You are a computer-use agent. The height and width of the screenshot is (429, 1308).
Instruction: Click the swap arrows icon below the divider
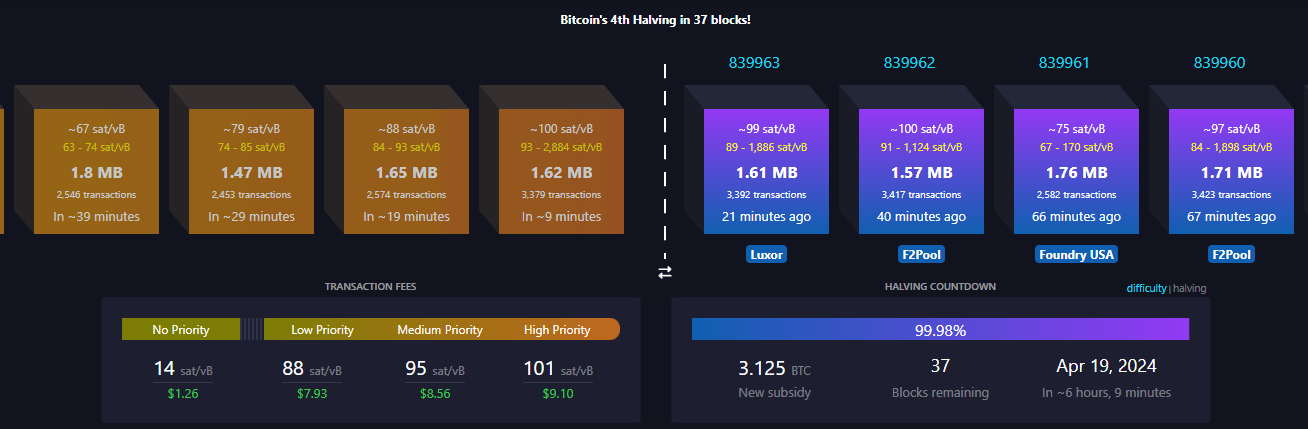pos(665,272)
